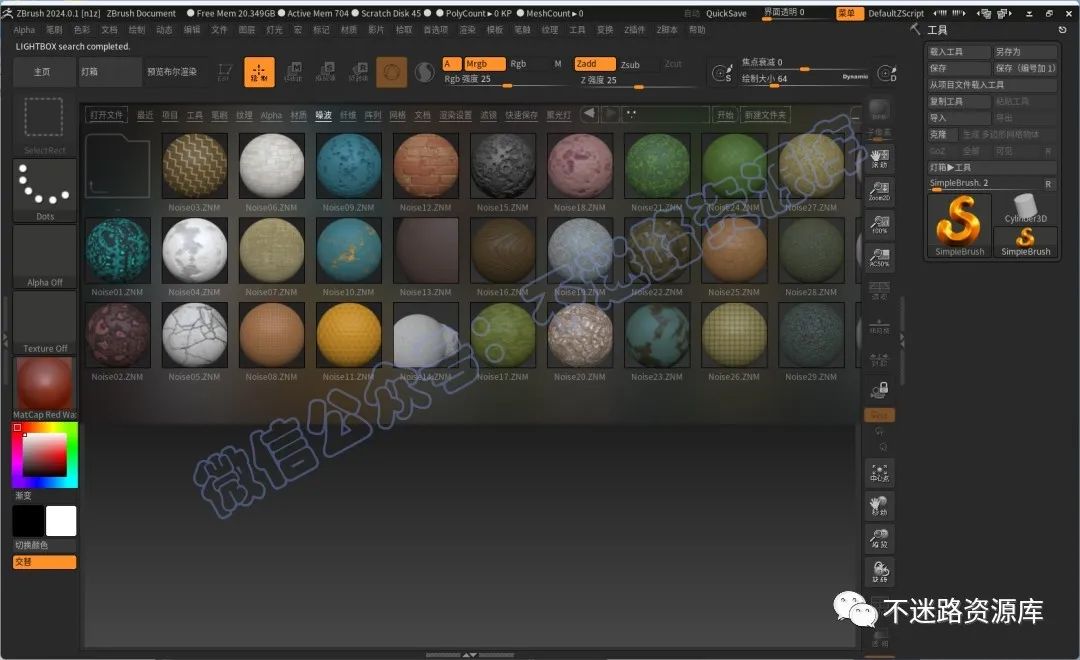Image resolution: width=1080 pixels, height=660 pixels.
Task: Toggle M material mode
Action: [x=558, y=64]
